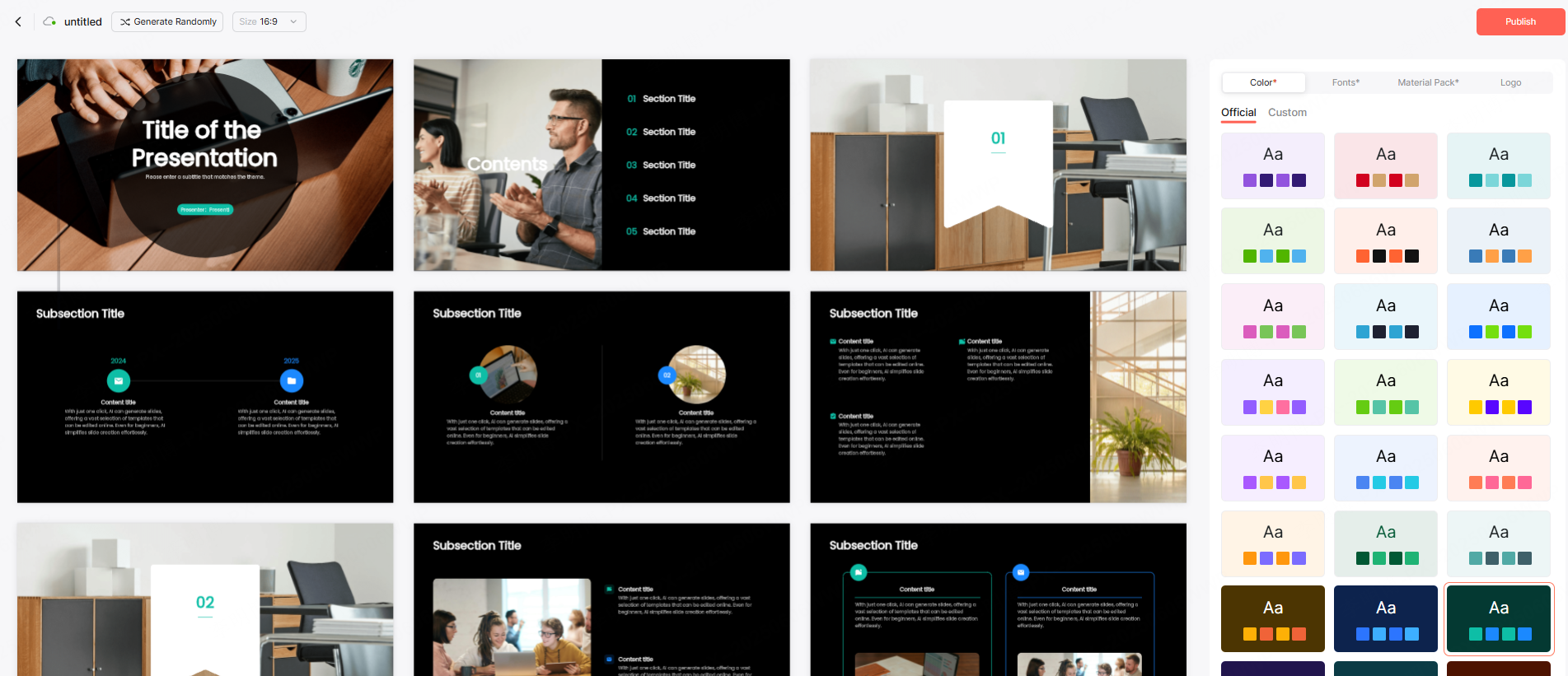Open the slide with two outlined cards

click(998, 599)
